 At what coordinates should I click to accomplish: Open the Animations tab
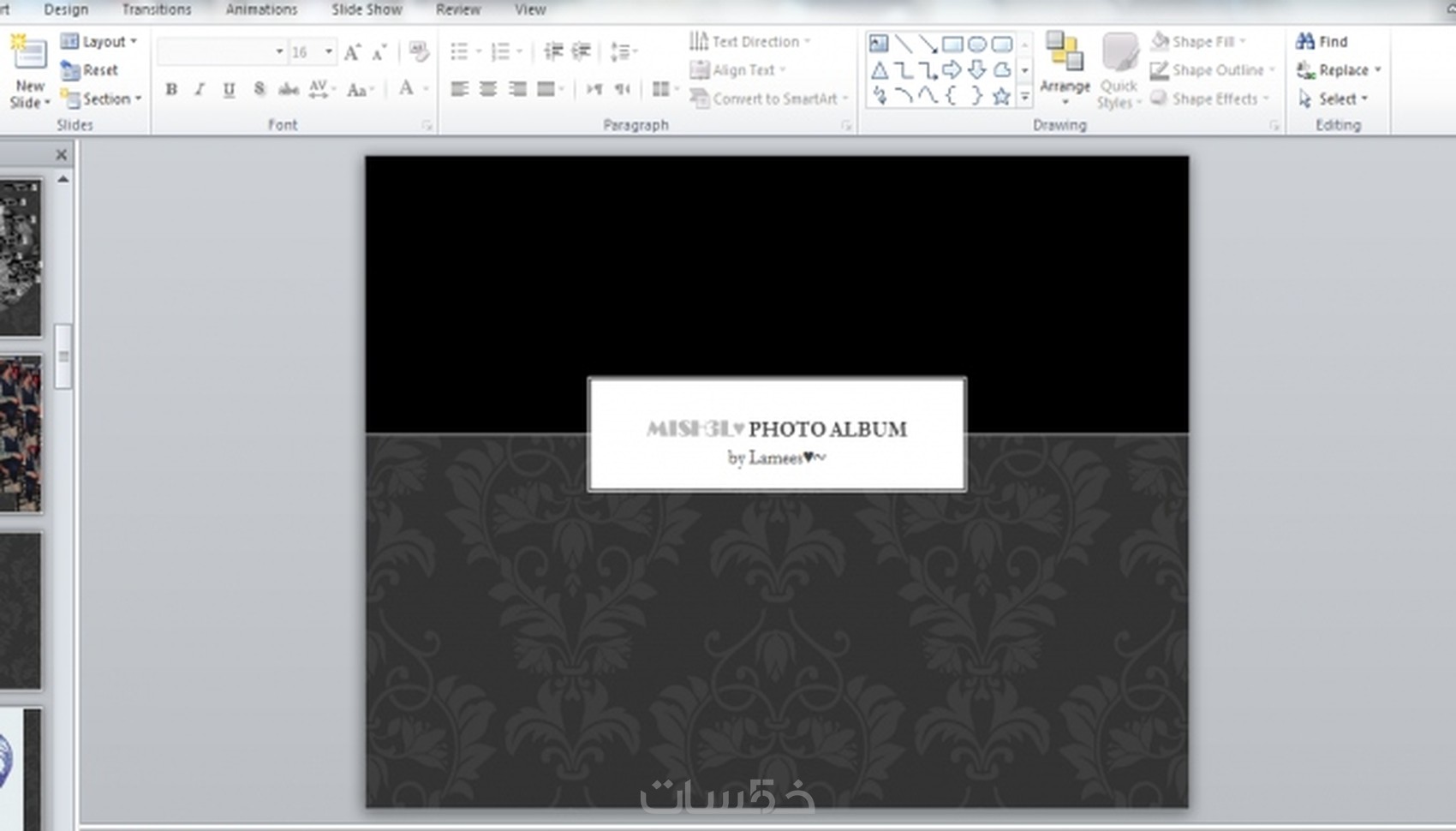point(261,9)
